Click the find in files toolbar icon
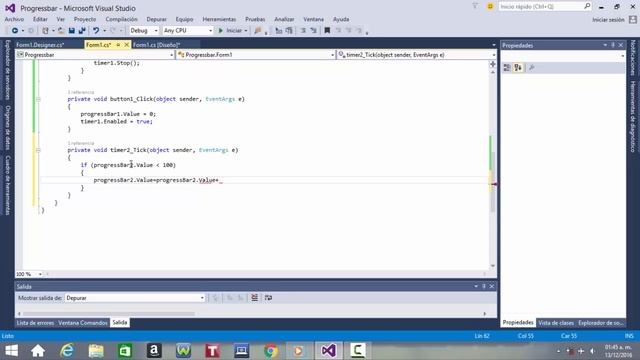Viewport: 640px width, 360px height. [258, 31]
